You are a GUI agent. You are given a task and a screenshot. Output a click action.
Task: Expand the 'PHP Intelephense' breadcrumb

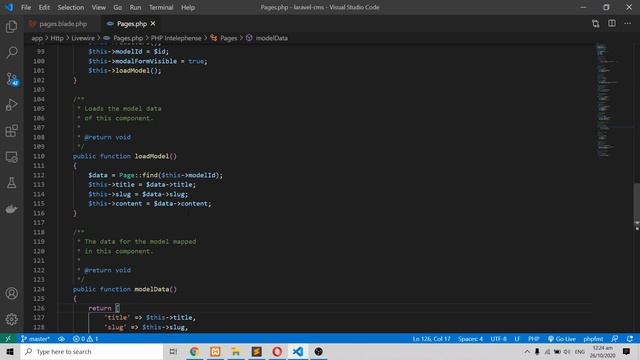pyautogui.click(x=176, y=38)
